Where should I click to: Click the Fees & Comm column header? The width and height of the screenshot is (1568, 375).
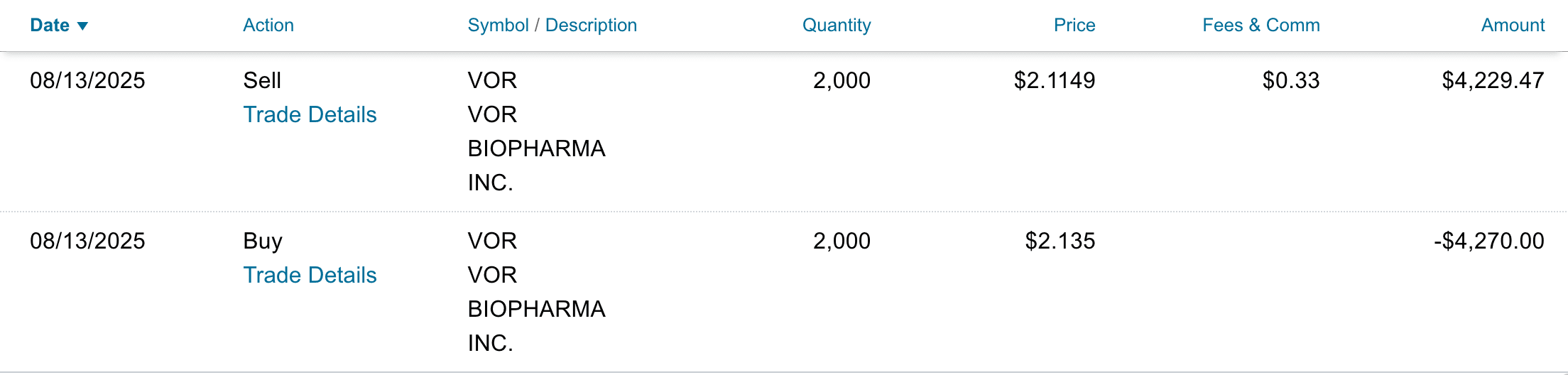coord(1261,26)
